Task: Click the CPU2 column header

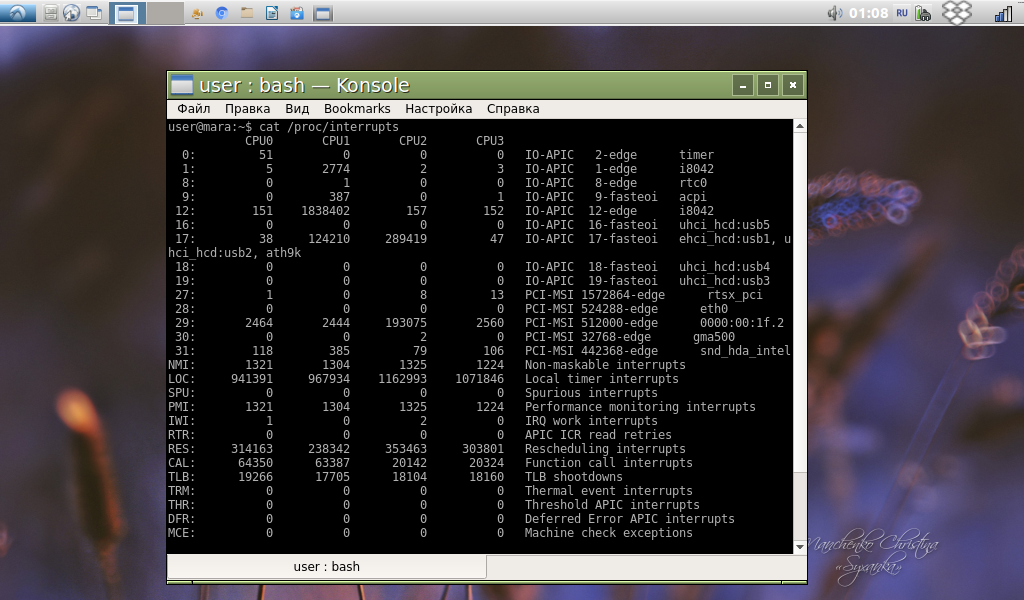Action: coord(413,140)
